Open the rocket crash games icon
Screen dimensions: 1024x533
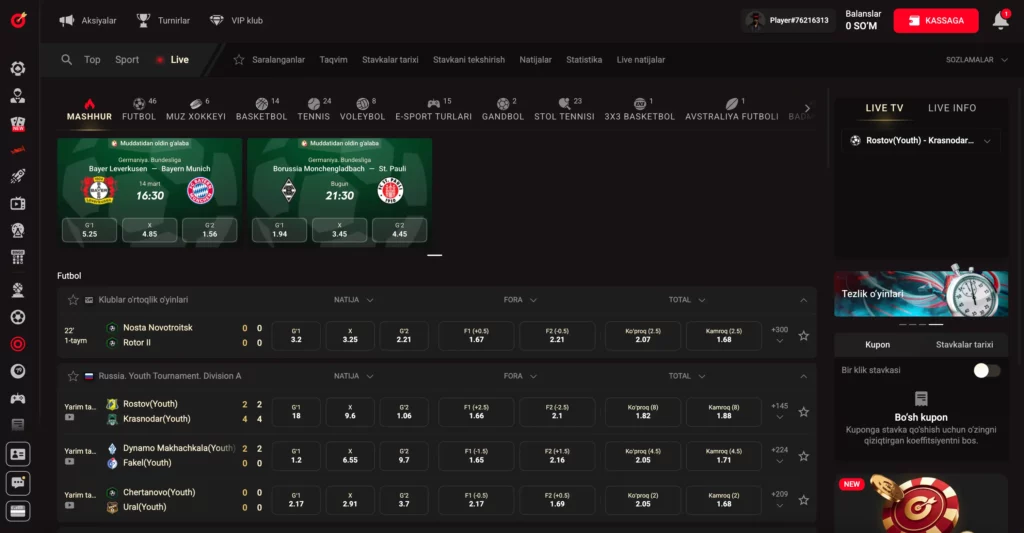tap(18, 176)
